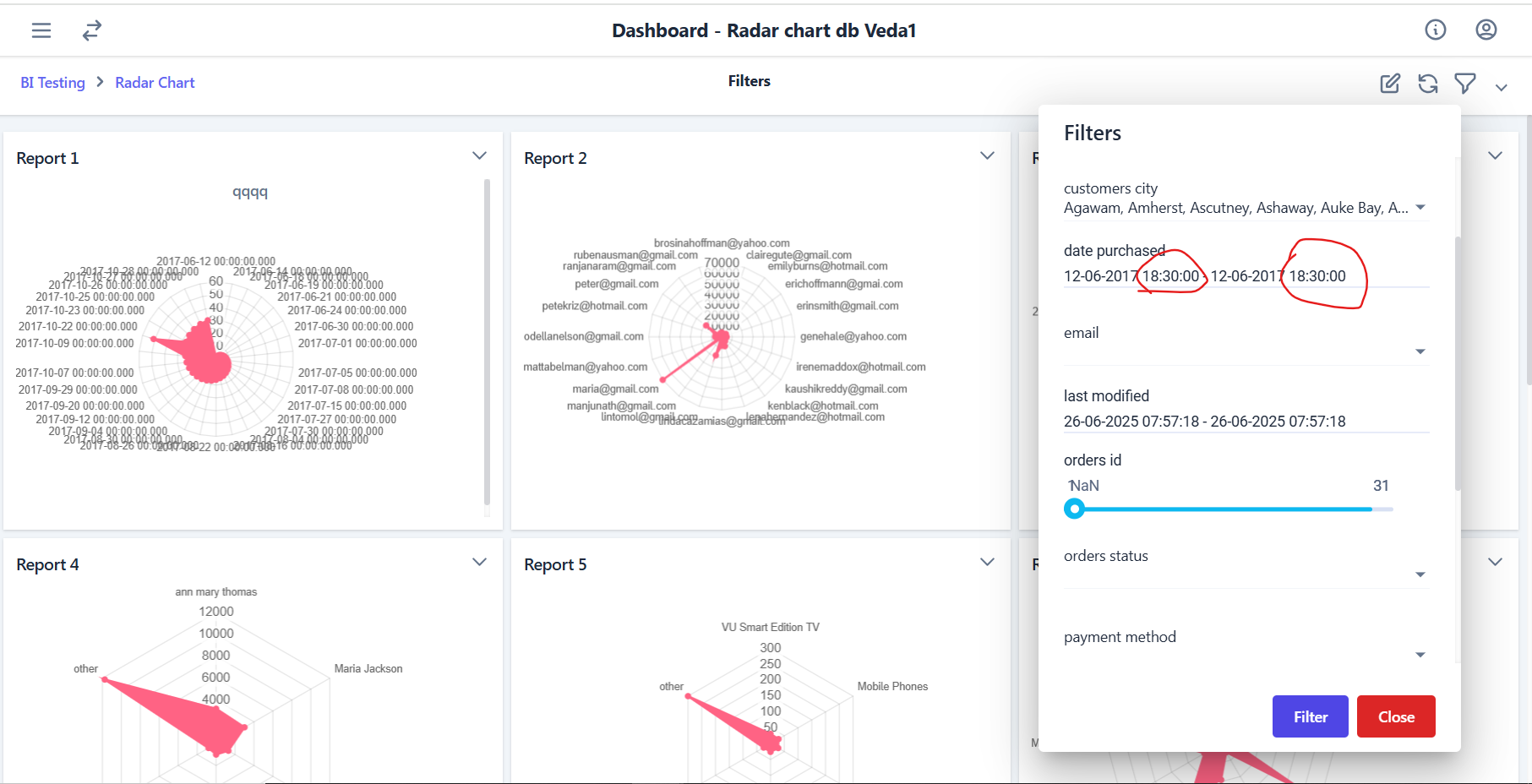The height and width of the screenshot is (784, 1532).
Task: Expand the Report 5 options chevron
Action: click(x=987, y=563)
